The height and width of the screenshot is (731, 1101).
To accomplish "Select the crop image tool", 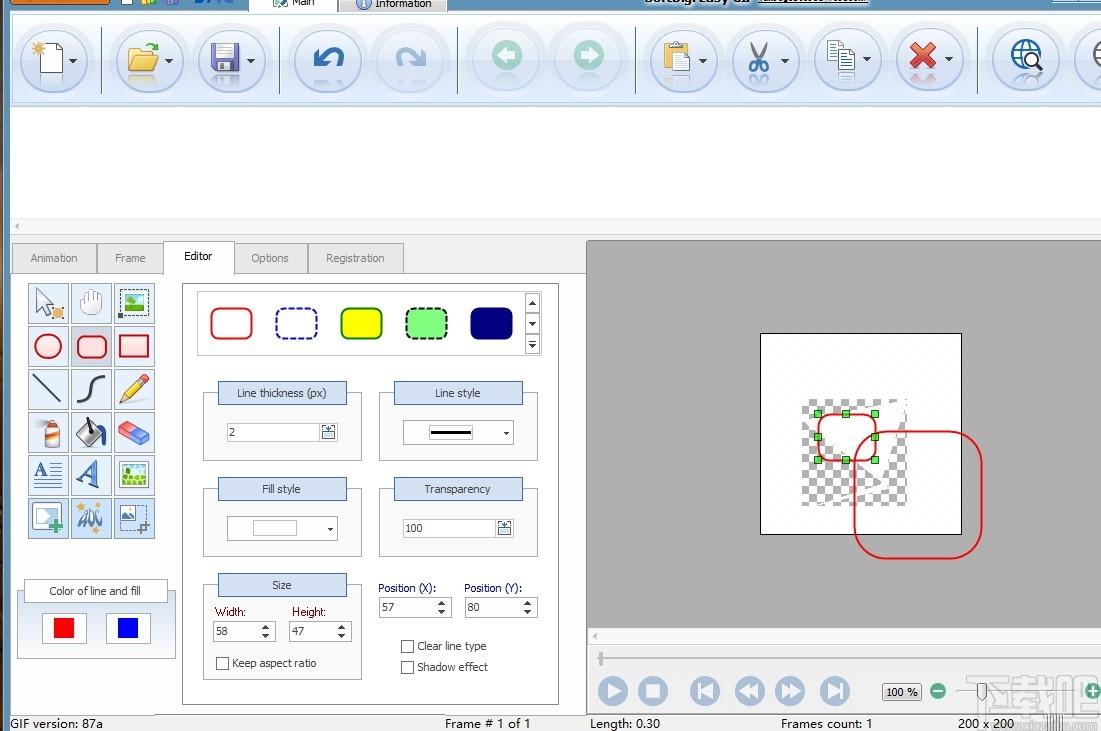I will [134, 518].
